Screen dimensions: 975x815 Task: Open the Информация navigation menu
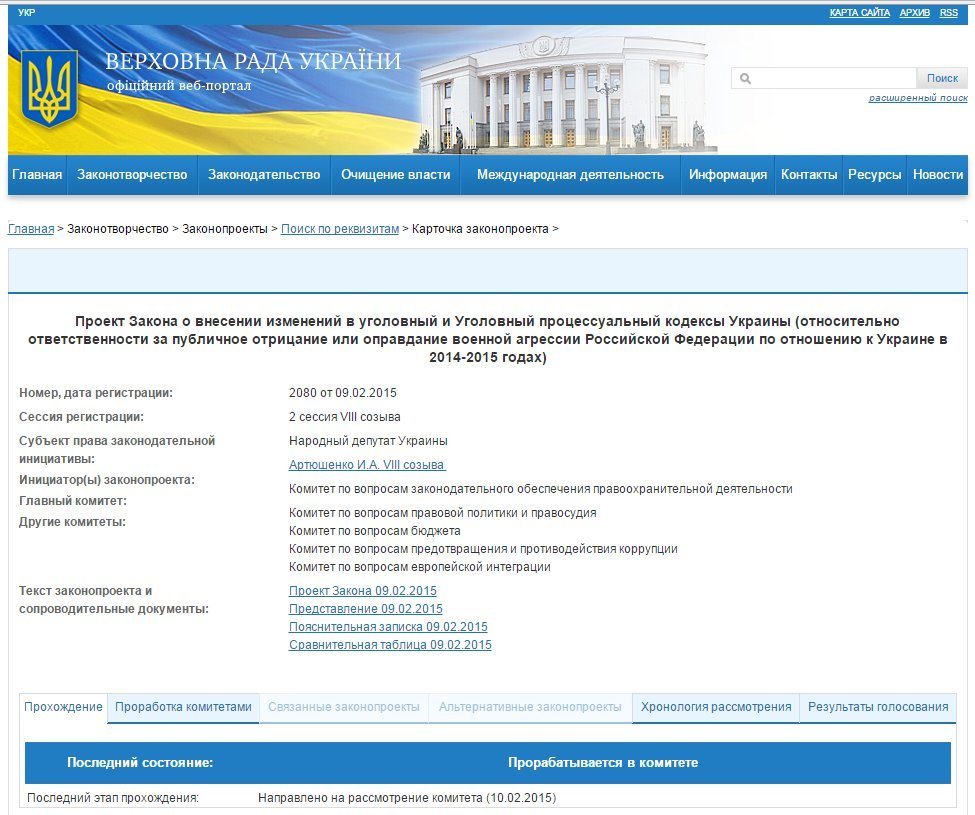point(728,175)
